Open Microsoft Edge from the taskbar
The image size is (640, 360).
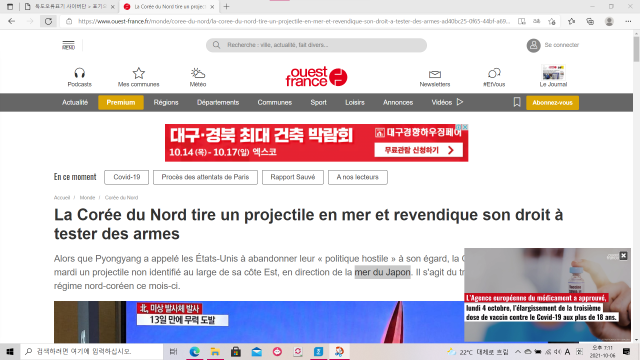(x=194, y=351)
